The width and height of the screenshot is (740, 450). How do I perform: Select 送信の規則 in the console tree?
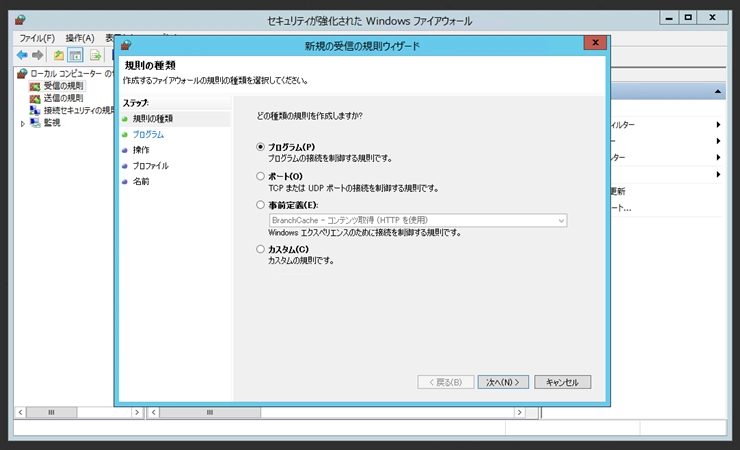pyautogui.click(x=63, y=98)
